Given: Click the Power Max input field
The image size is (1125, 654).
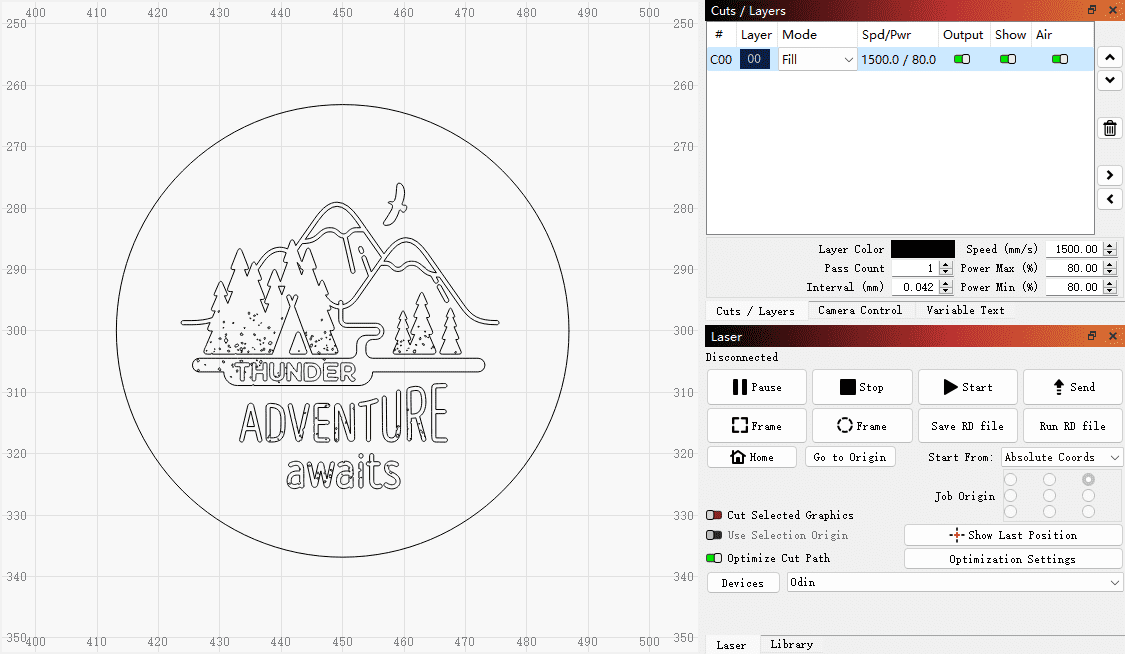Looking at the screenshot, I should pos(1075,268).
